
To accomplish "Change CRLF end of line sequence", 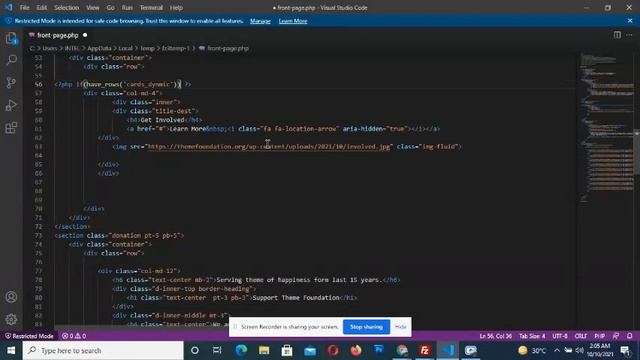I will click(580, 336).
